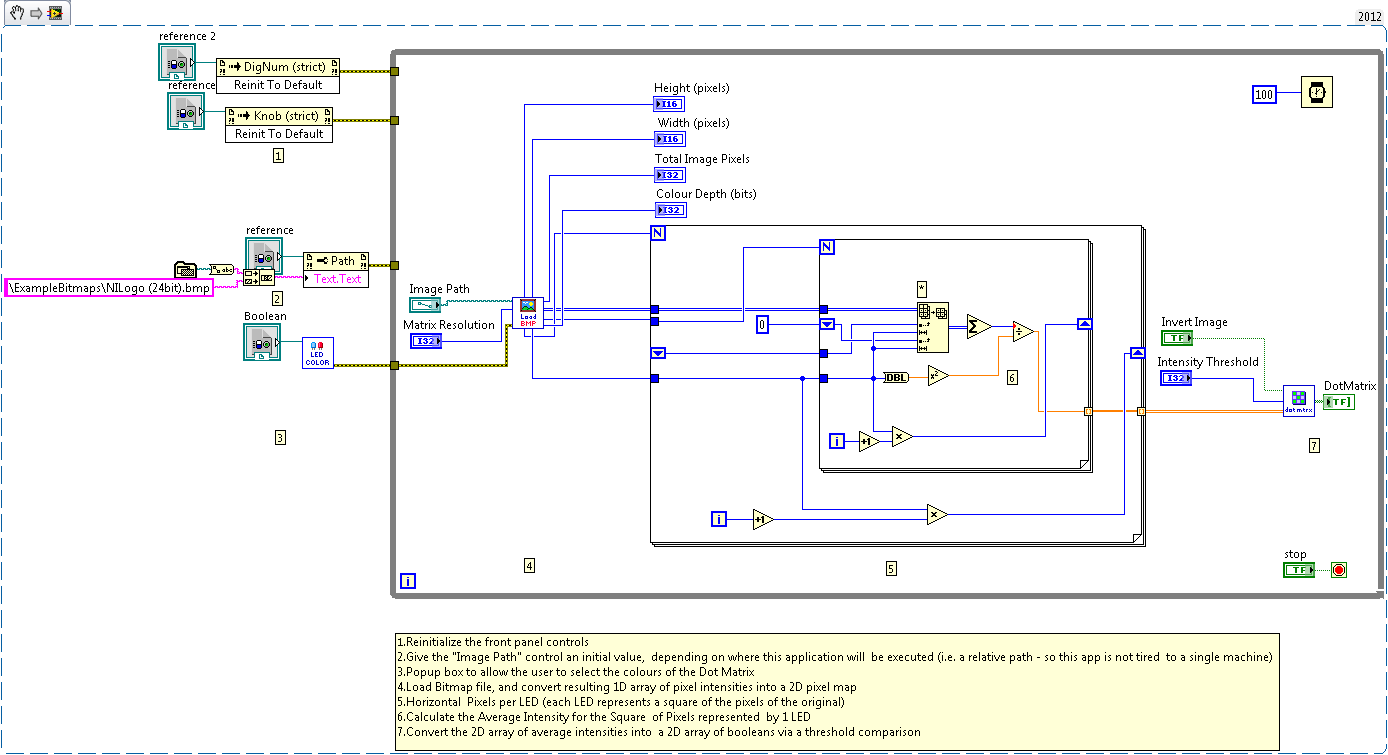Select the scrolling hand tool in the toolbar
1388x755 pixels.
coord(15,13)
